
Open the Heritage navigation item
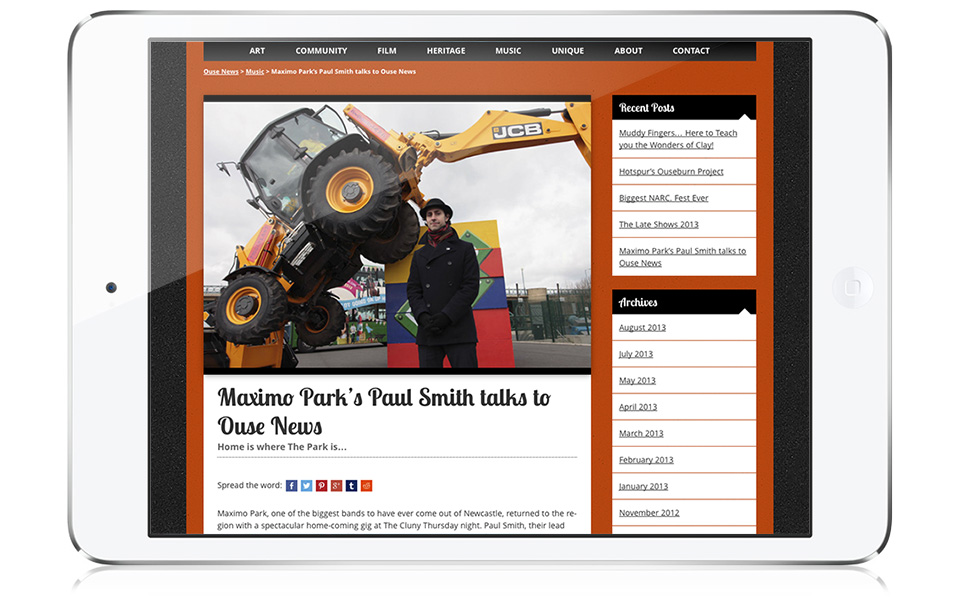(446, 51)
